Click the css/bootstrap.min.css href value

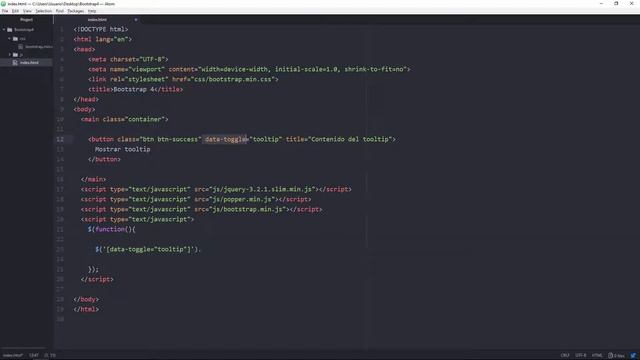233,79
